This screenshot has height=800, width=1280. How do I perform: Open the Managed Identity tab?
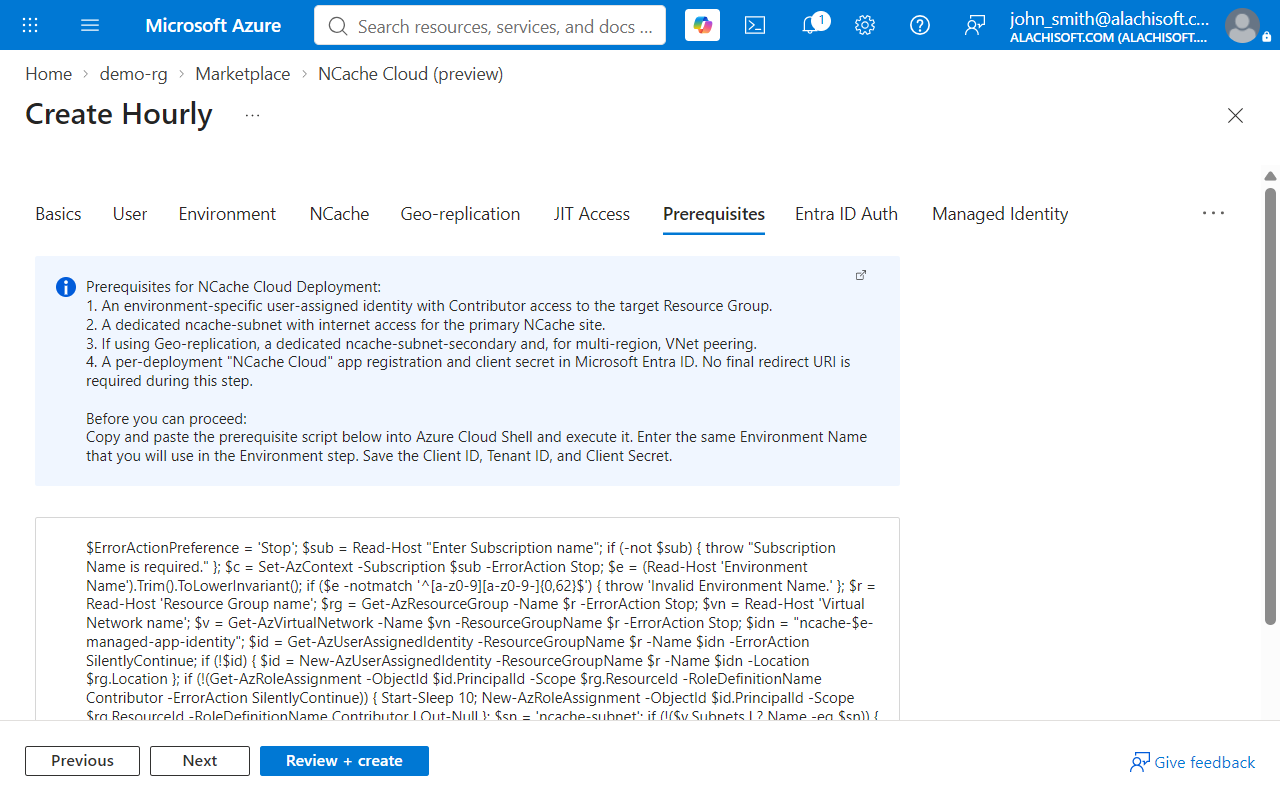[1000, 214]
